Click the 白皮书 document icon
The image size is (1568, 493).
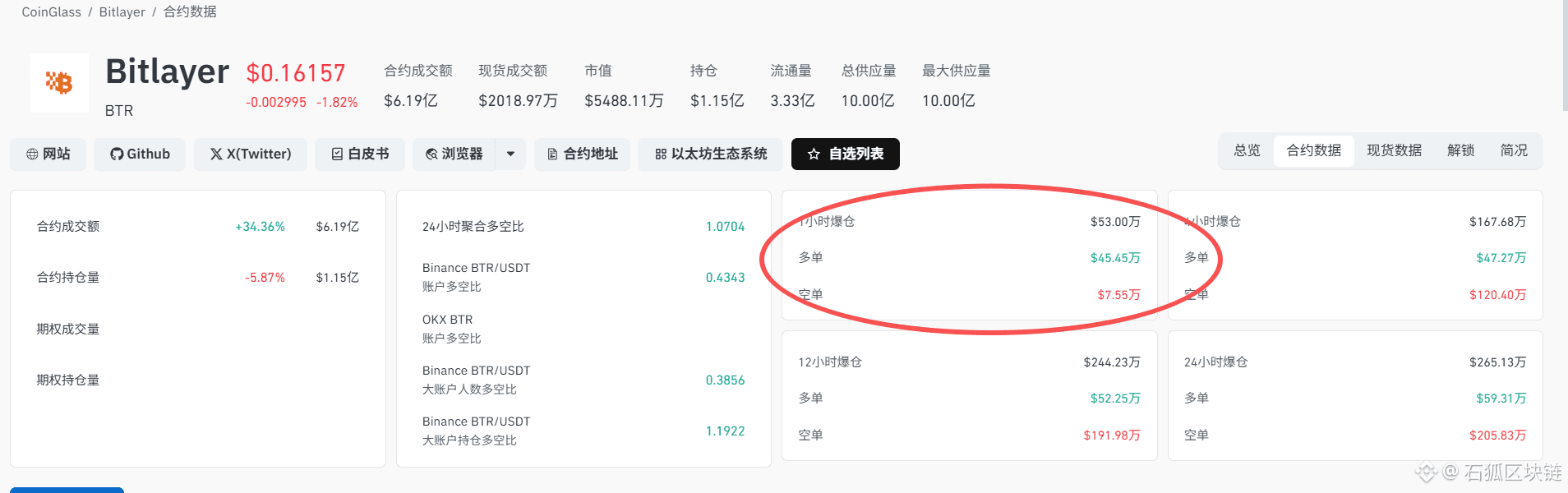pyautogui.click(x=337, y=154)
